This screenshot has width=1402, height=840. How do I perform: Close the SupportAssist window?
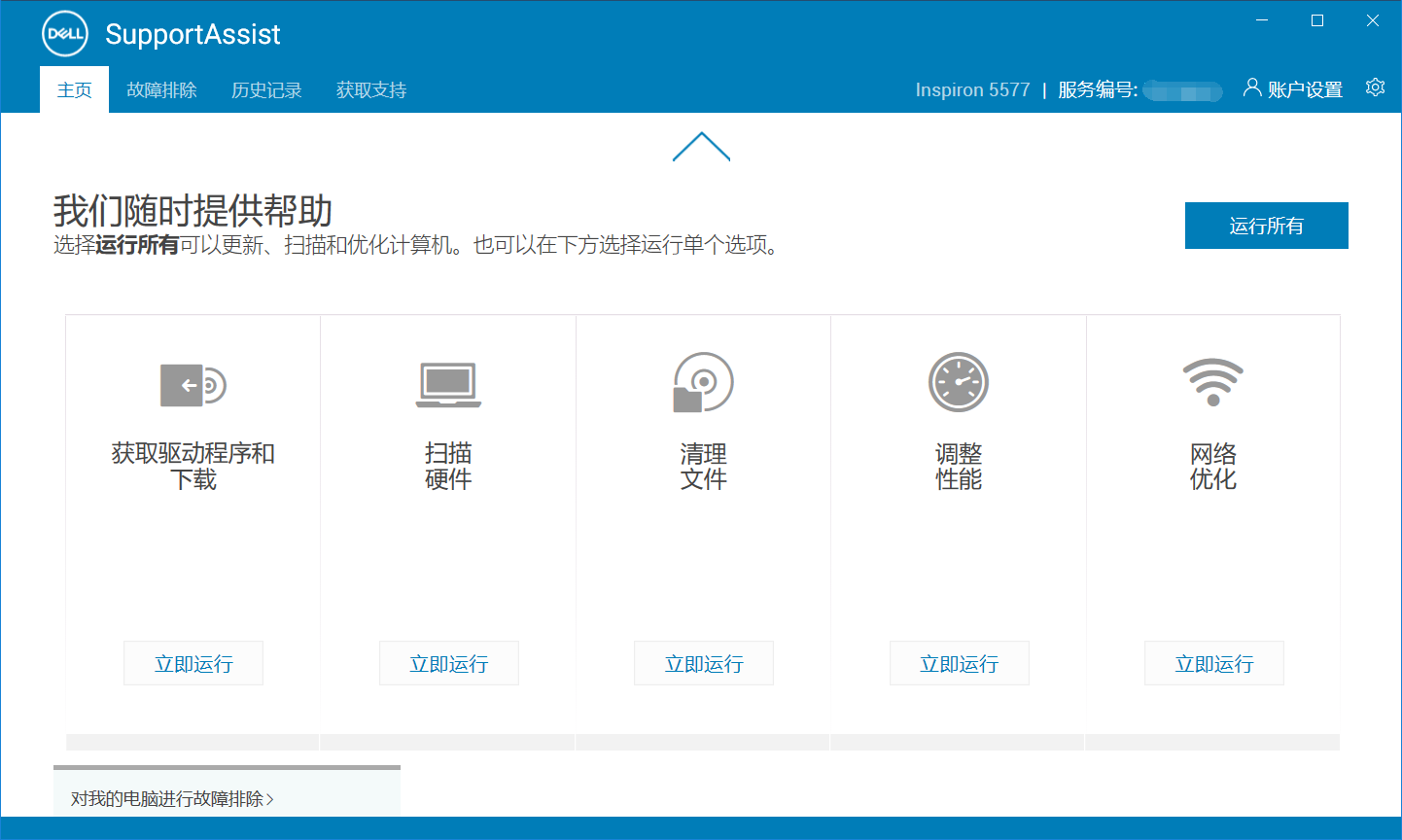(x=1373, y=20)
